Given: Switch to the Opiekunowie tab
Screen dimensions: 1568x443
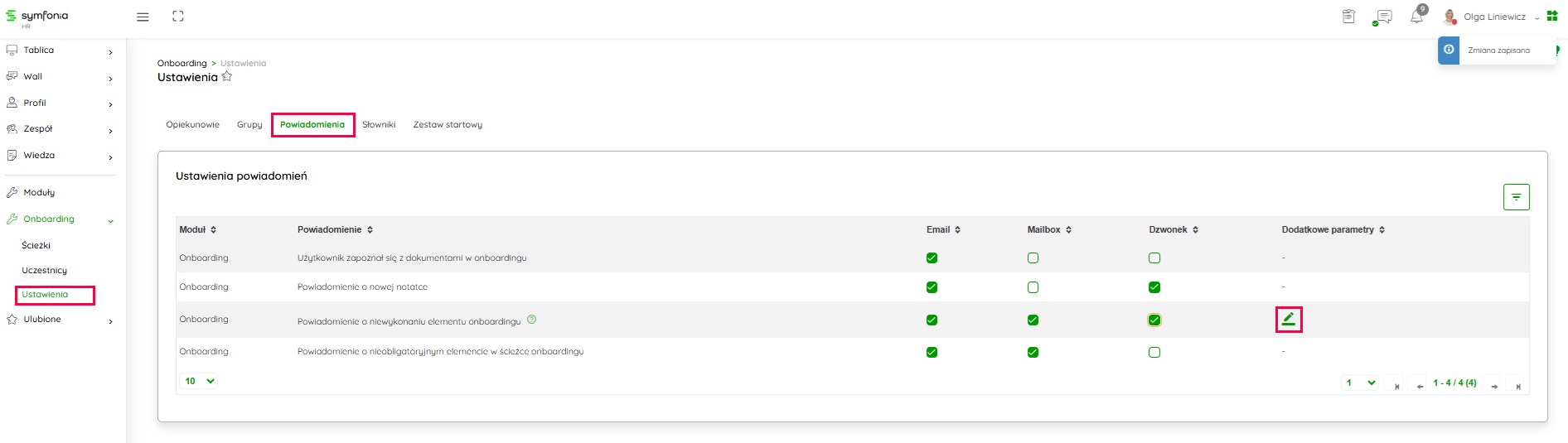Looking at the screenshot, I should [192, 125].
